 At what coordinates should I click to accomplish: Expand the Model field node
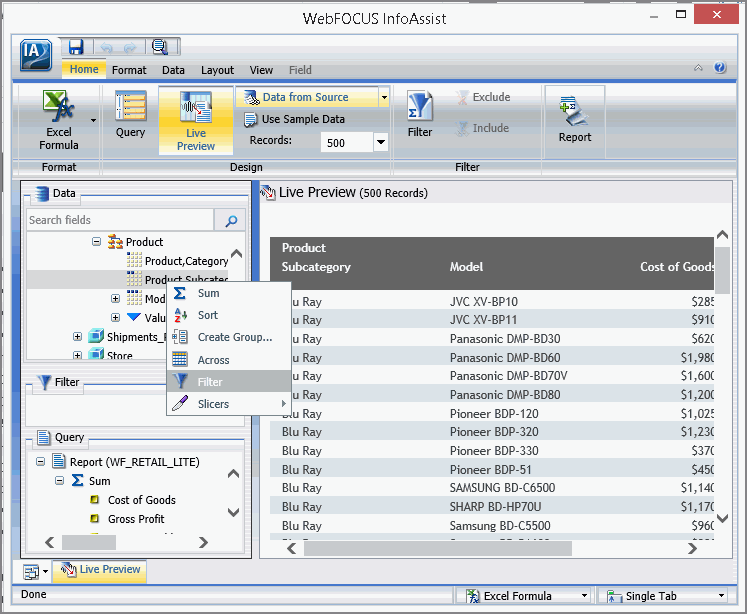coord(115,299)
